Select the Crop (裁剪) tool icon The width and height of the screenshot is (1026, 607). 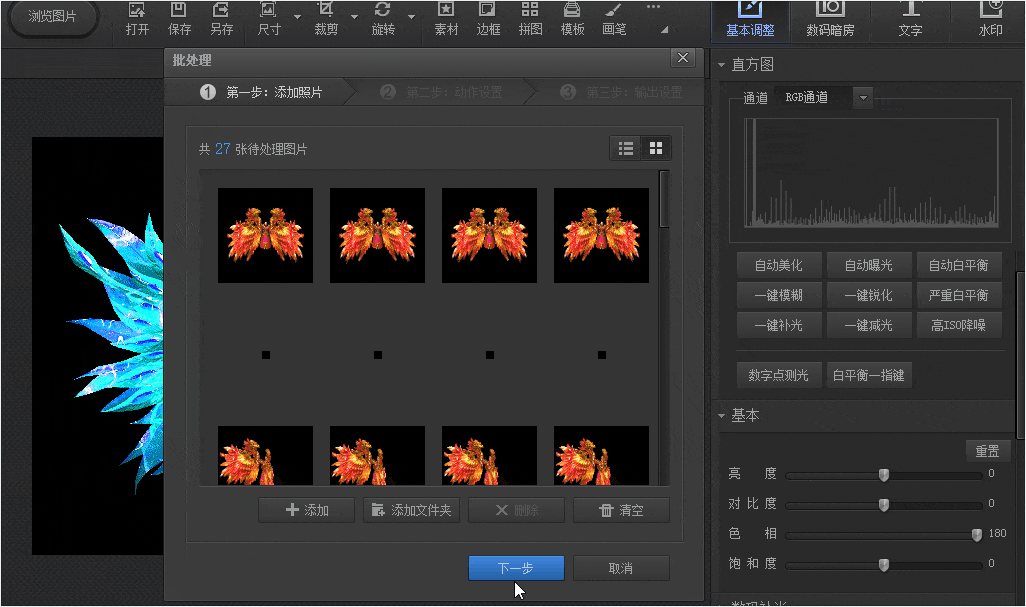coord(326,19)
